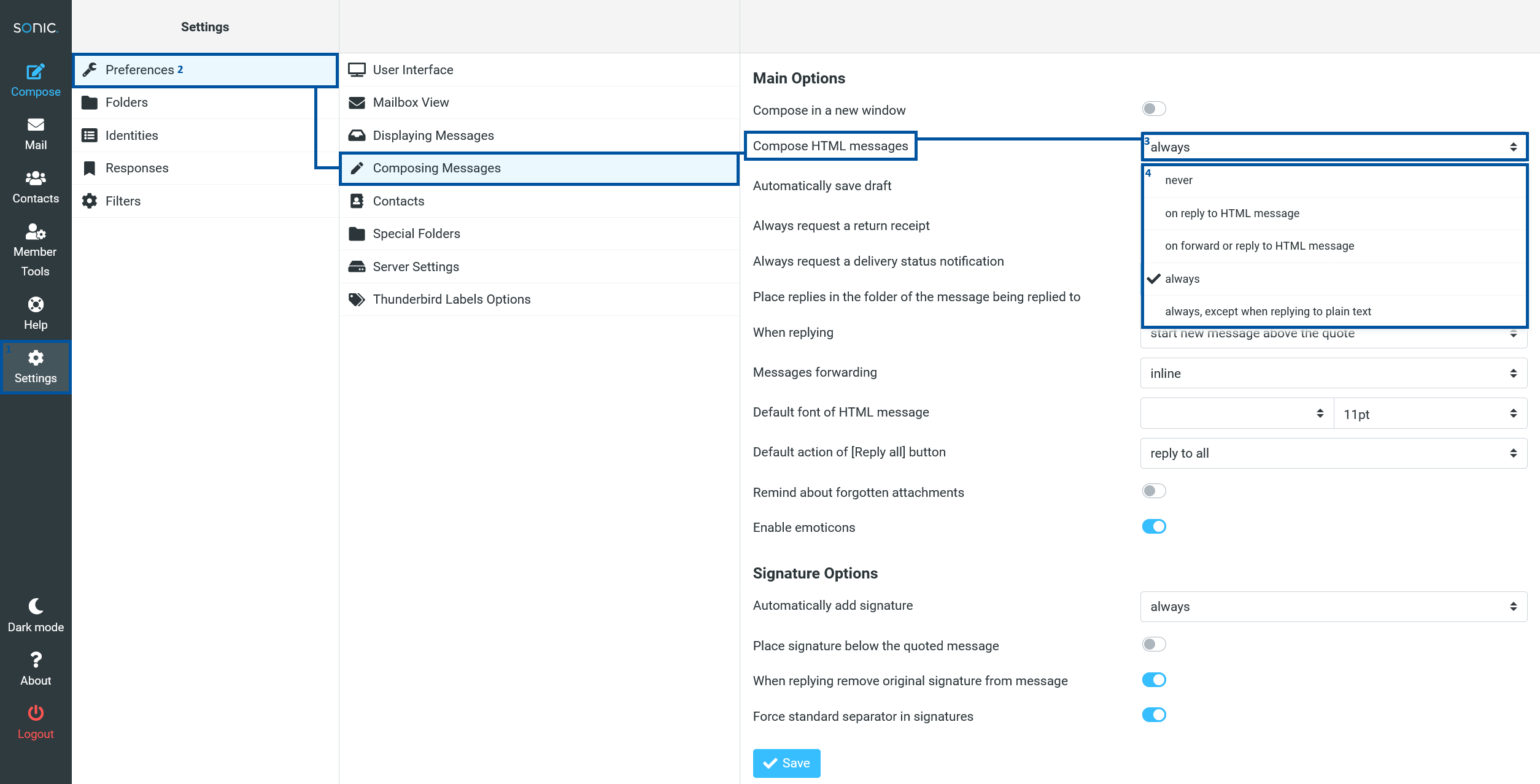
Task: Open the Compose icon in sidebar
Action: [x=36, y=71]
